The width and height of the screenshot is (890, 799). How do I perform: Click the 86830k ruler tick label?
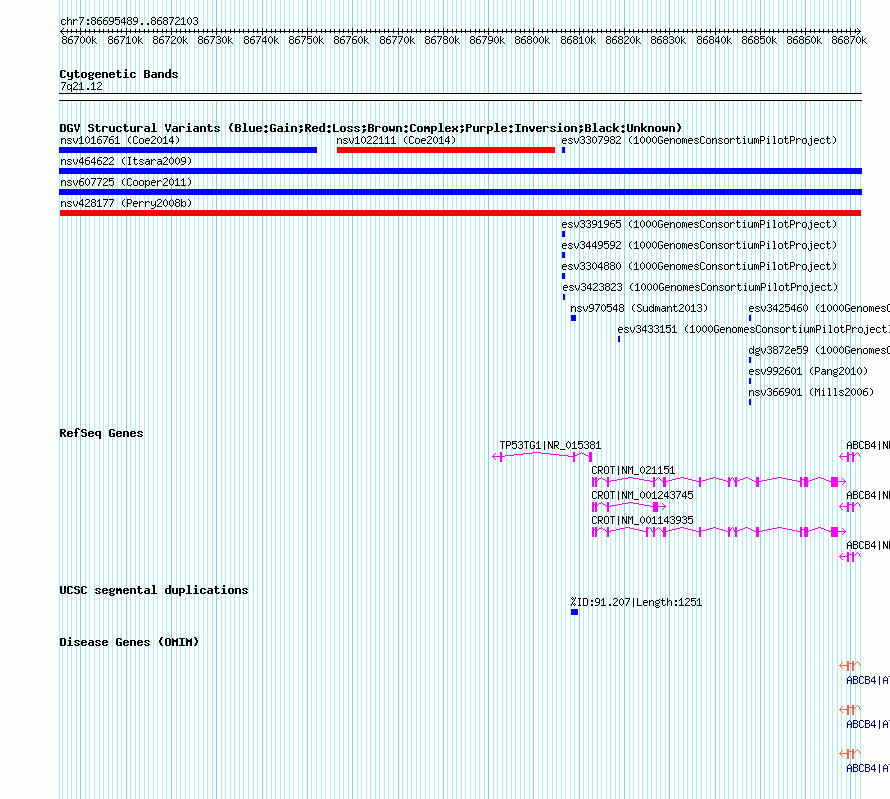pyautogui.click(x=668, y=40)
